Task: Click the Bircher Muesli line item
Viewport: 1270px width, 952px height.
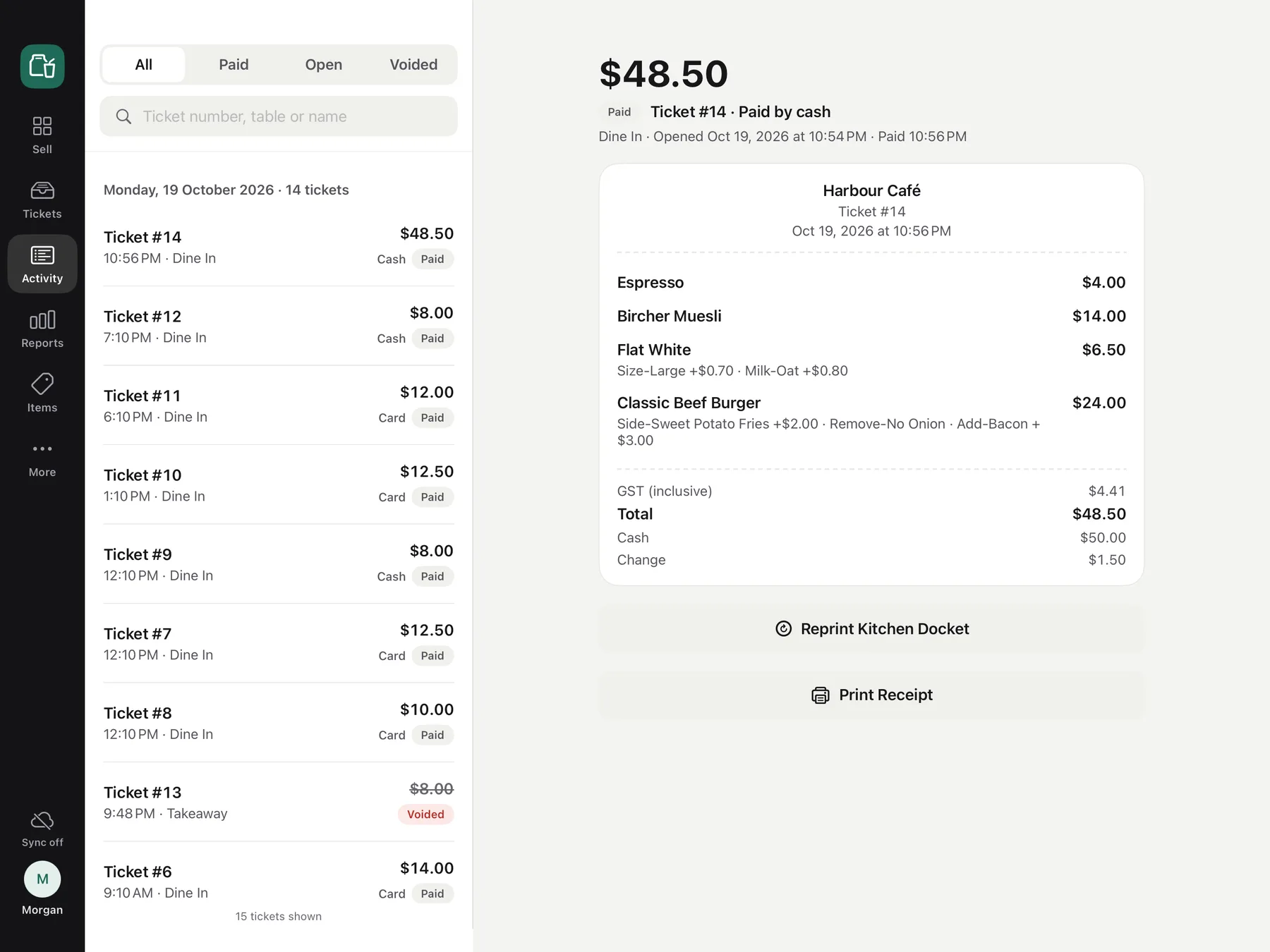Action: pos(871,317)
